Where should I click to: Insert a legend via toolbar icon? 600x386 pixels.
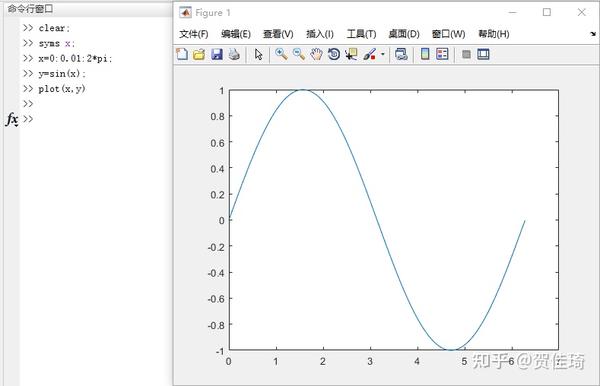(x=442, y=54)
